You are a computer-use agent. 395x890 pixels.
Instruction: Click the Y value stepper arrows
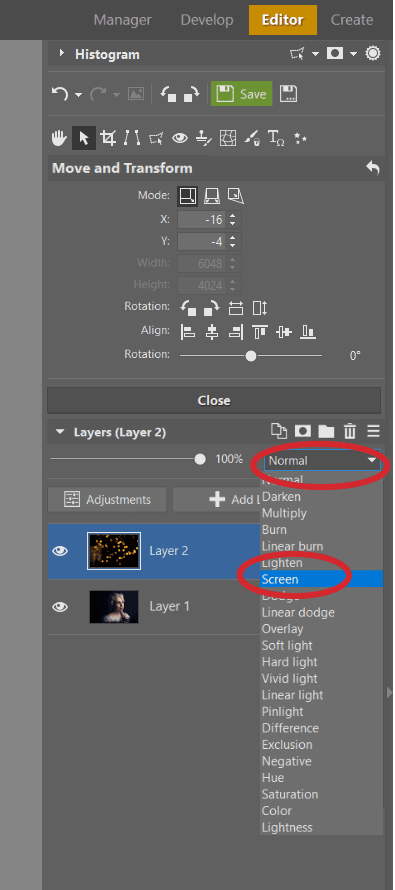(x=233, y=242)
